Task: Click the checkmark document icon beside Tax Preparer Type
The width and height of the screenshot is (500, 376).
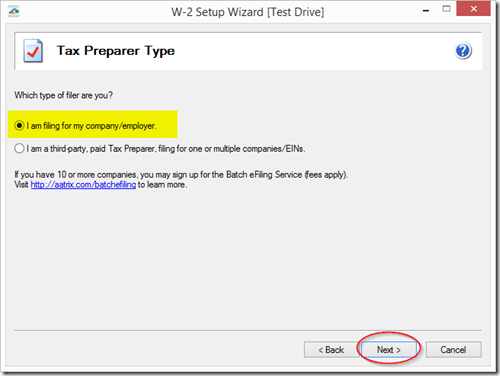Action: click(33, 51)
